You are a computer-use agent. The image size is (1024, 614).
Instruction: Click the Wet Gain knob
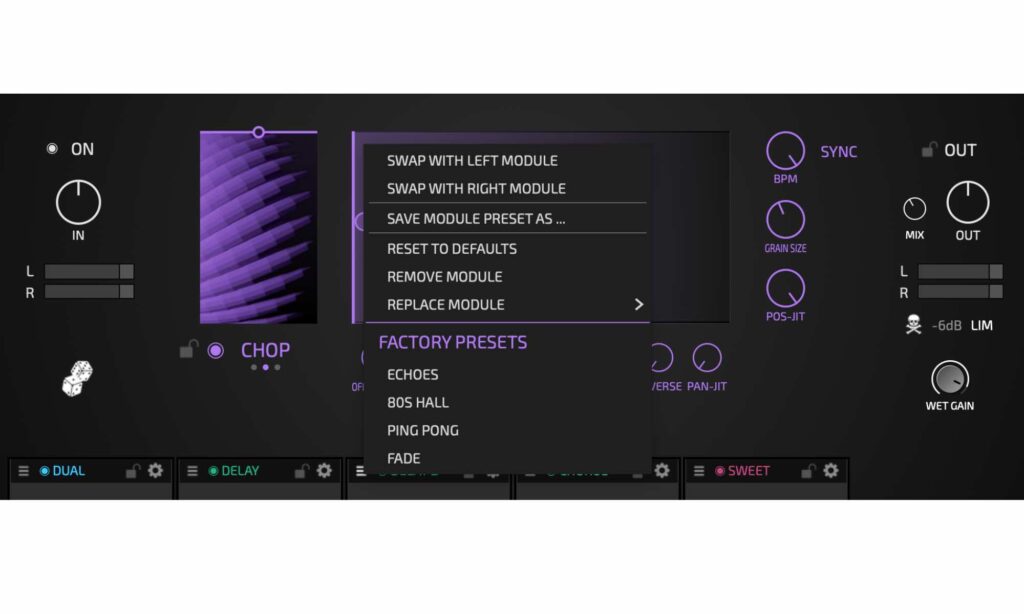(x=949, y=378)
